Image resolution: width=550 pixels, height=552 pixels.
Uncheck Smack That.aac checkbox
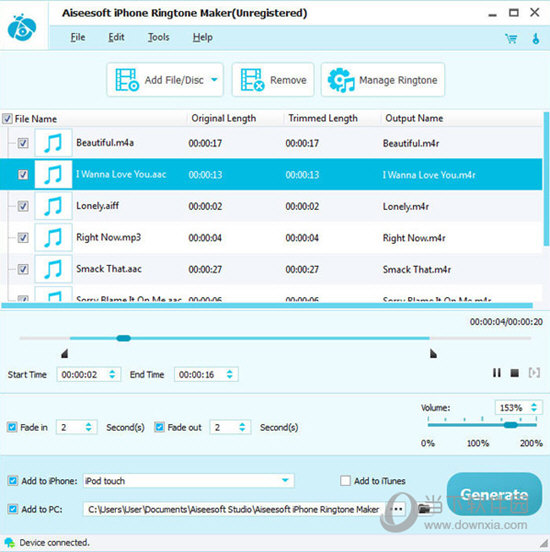pos(23,269)
